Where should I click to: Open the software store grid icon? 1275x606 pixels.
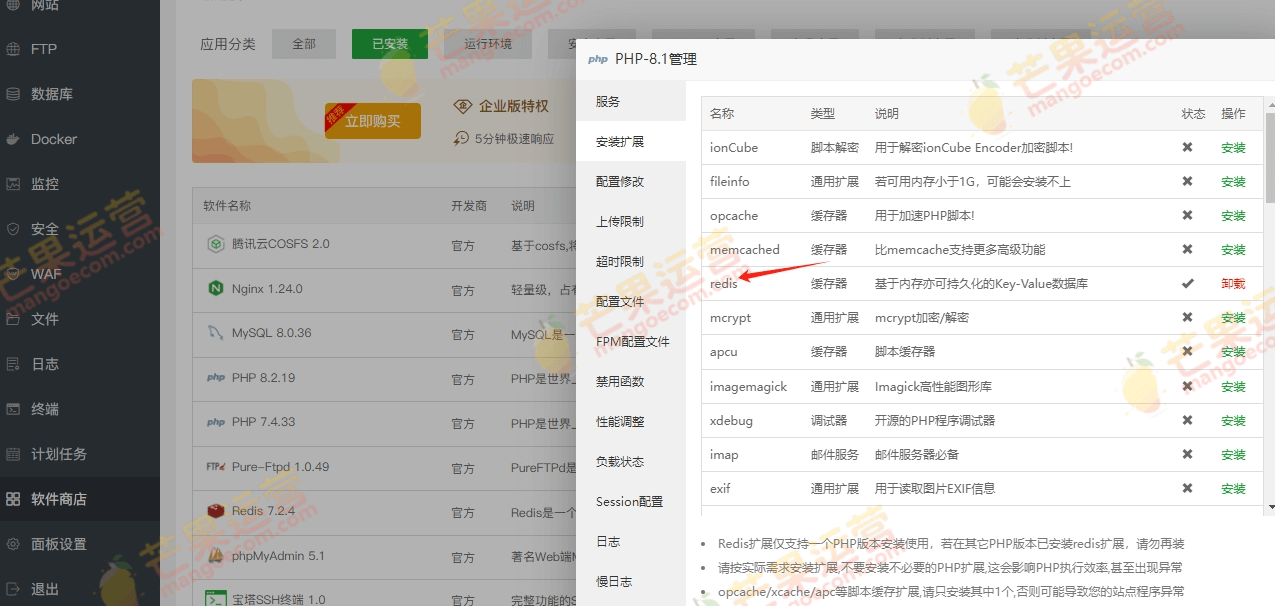pos(13,499)
